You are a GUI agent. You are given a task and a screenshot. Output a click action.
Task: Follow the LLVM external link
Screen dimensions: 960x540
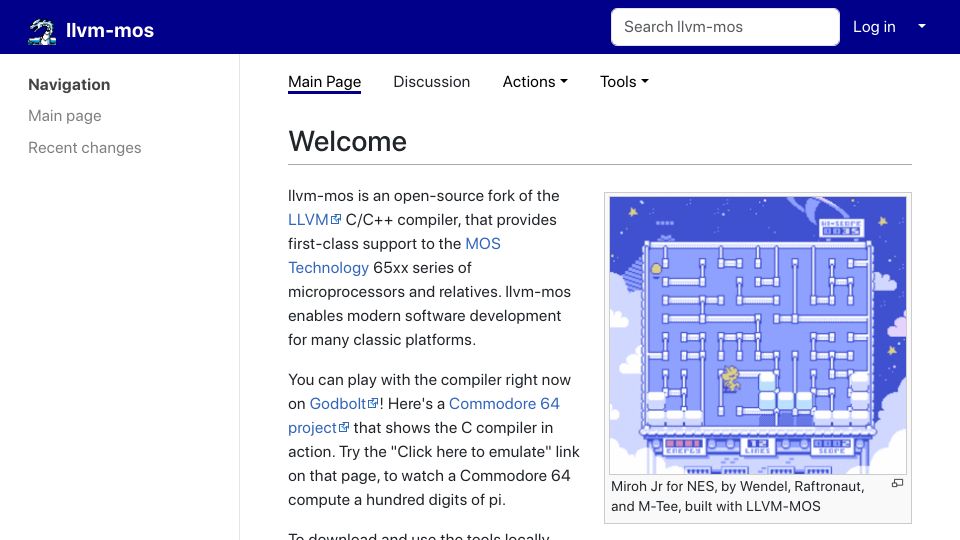click(x=314, y=220)
